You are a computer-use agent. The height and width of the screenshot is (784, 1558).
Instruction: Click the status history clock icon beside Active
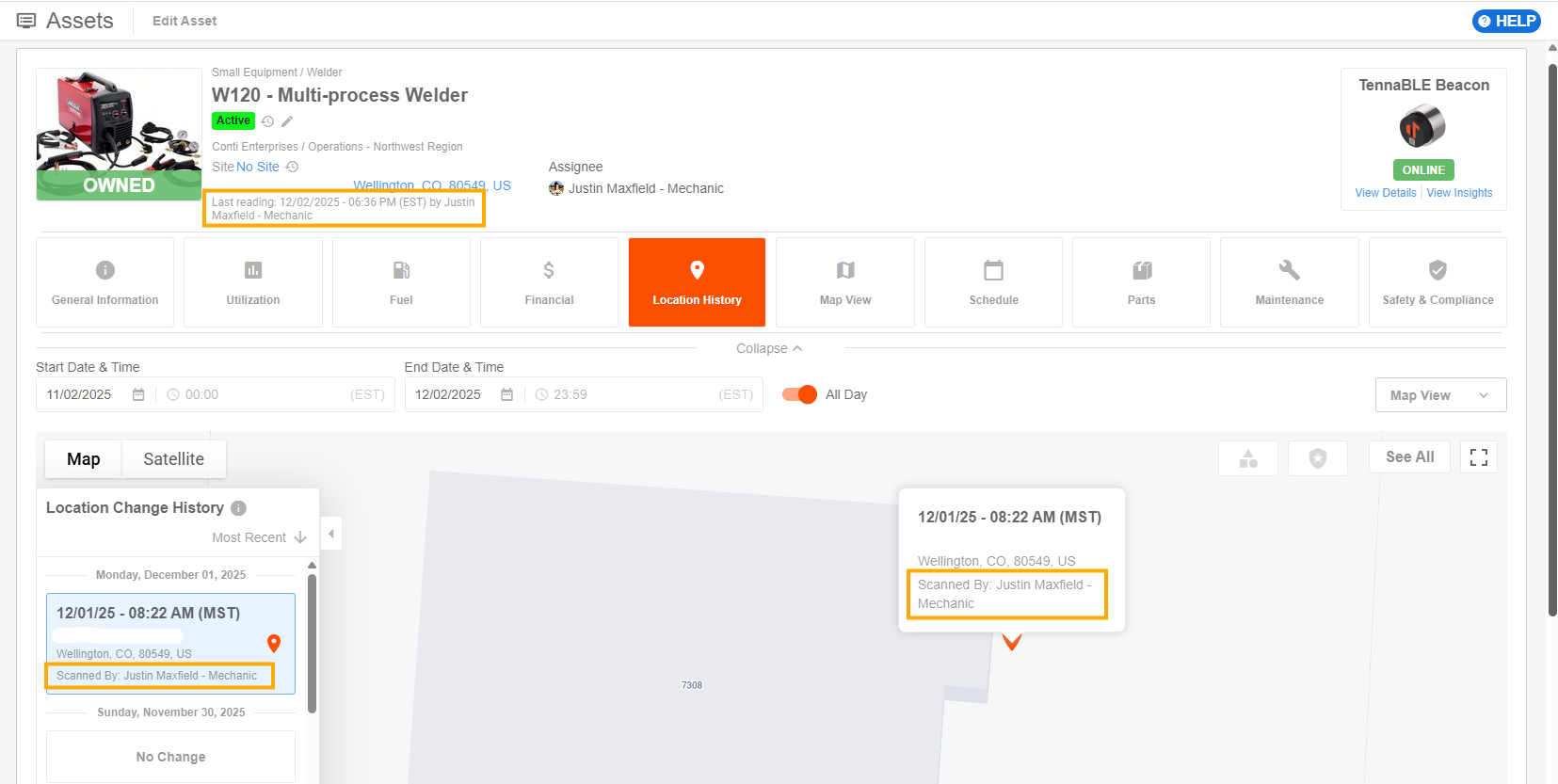(267, 121)
